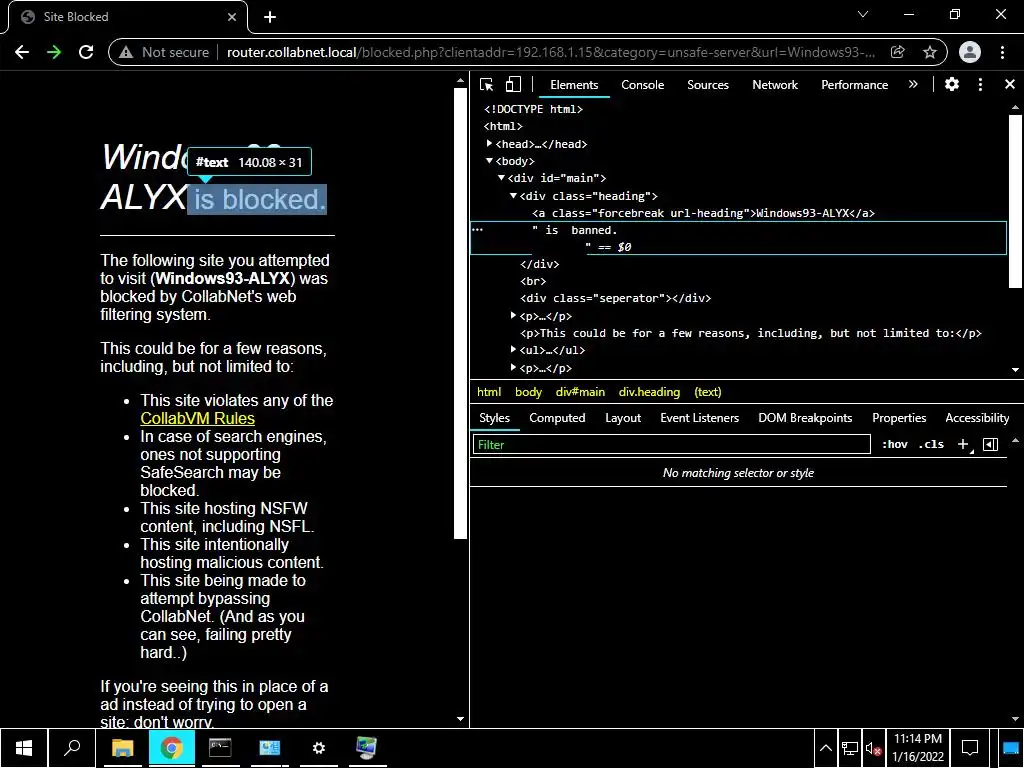Click the Styles Filter input field
Image resolution: width=1024 pixels, height=768 pixels.
pyautogui.click(x=671, y=445)
